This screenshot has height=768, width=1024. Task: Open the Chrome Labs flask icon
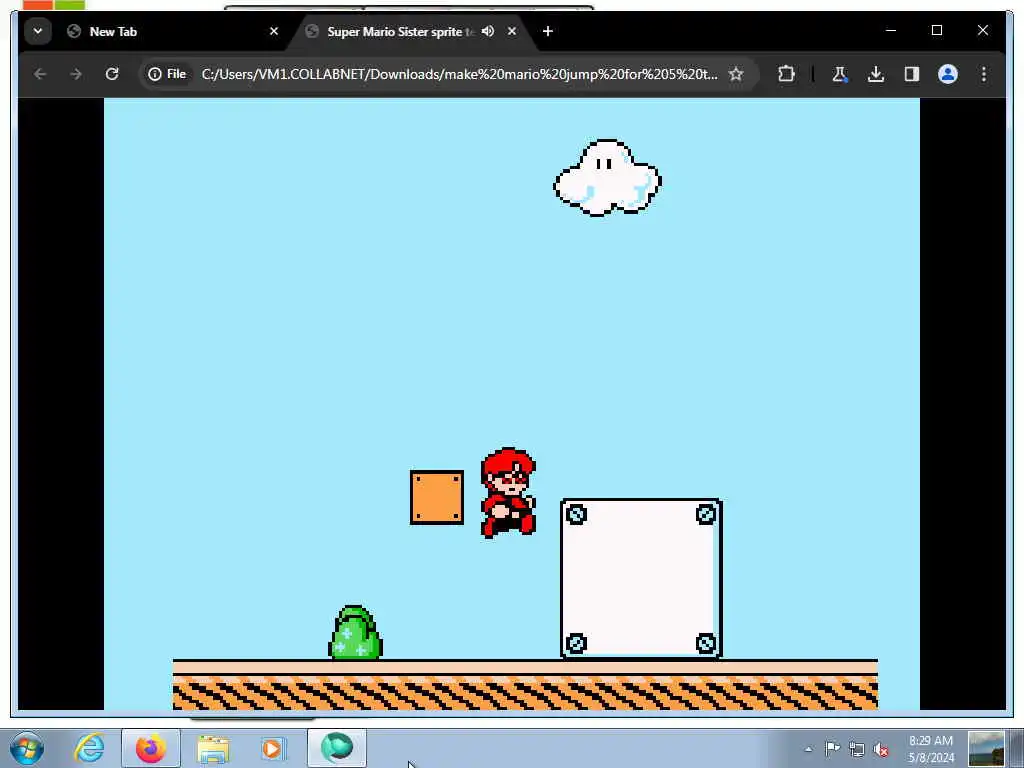[840, 74]
